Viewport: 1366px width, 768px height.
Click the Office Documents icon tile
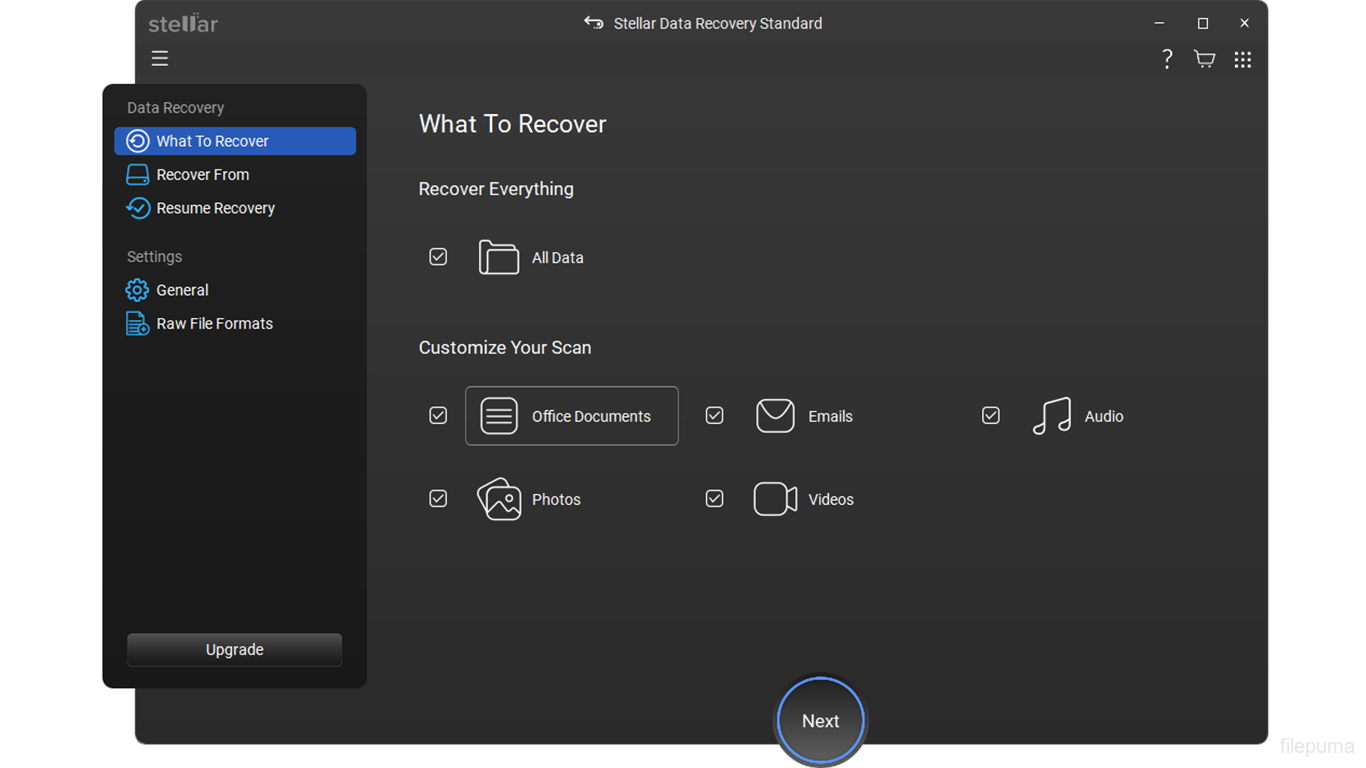(x=499, y=416)
